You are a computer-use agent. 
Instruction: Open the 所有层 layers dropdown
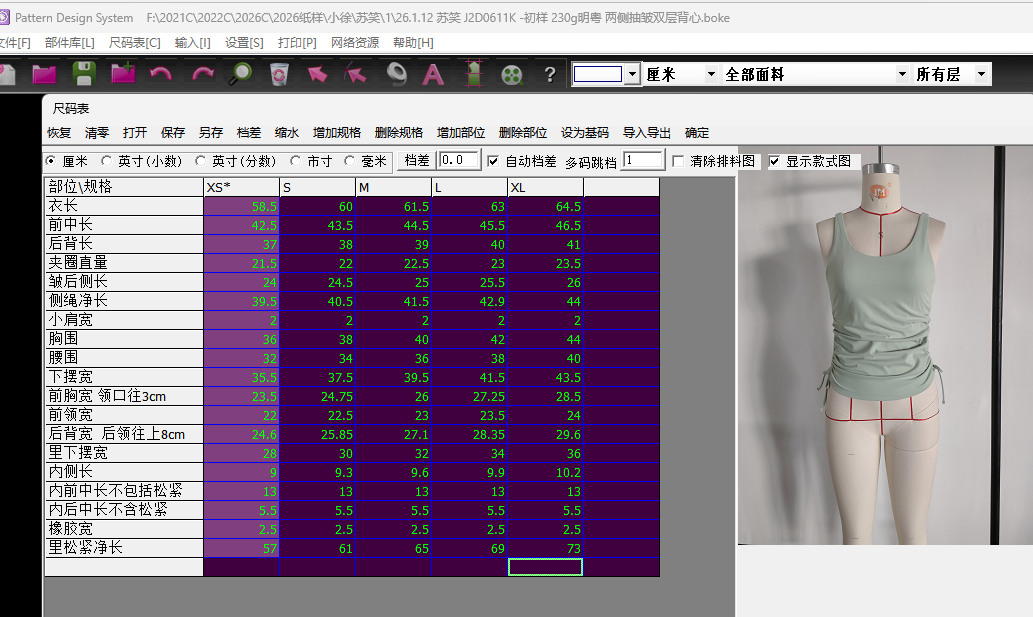[x=982, y=75]
